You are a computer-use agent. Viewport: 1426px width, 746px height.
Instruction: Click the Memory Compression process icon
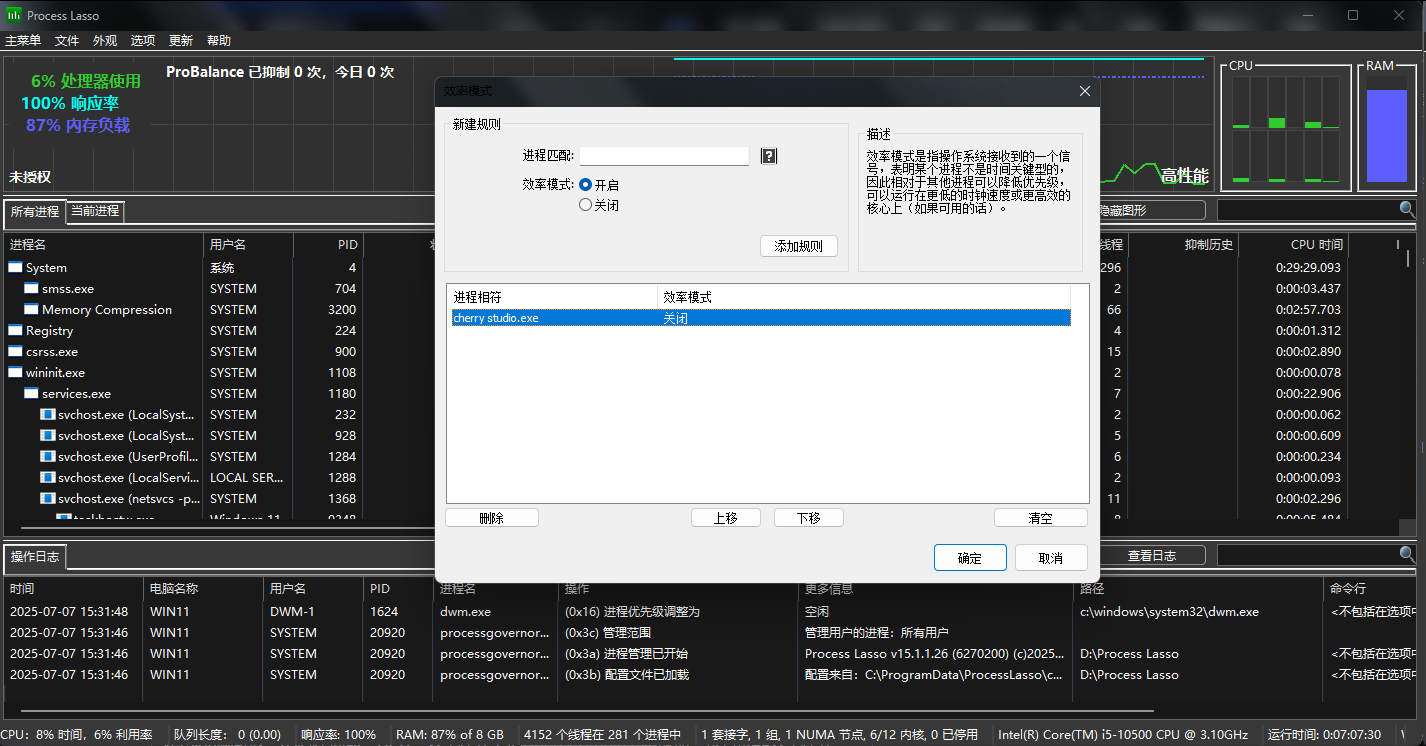[x=31, y=310]
